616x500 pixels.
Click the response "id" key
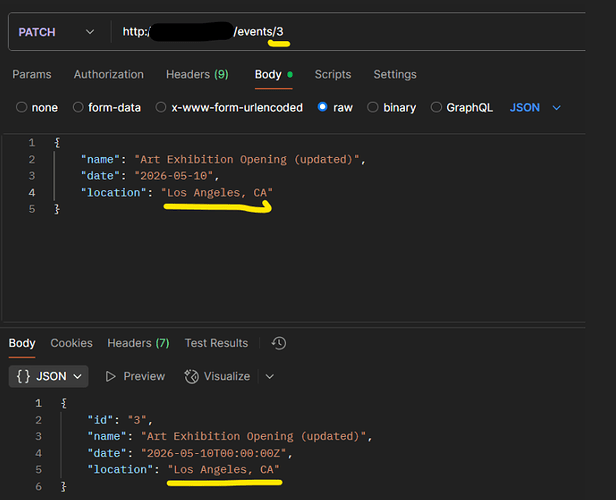tap(100, 420)
